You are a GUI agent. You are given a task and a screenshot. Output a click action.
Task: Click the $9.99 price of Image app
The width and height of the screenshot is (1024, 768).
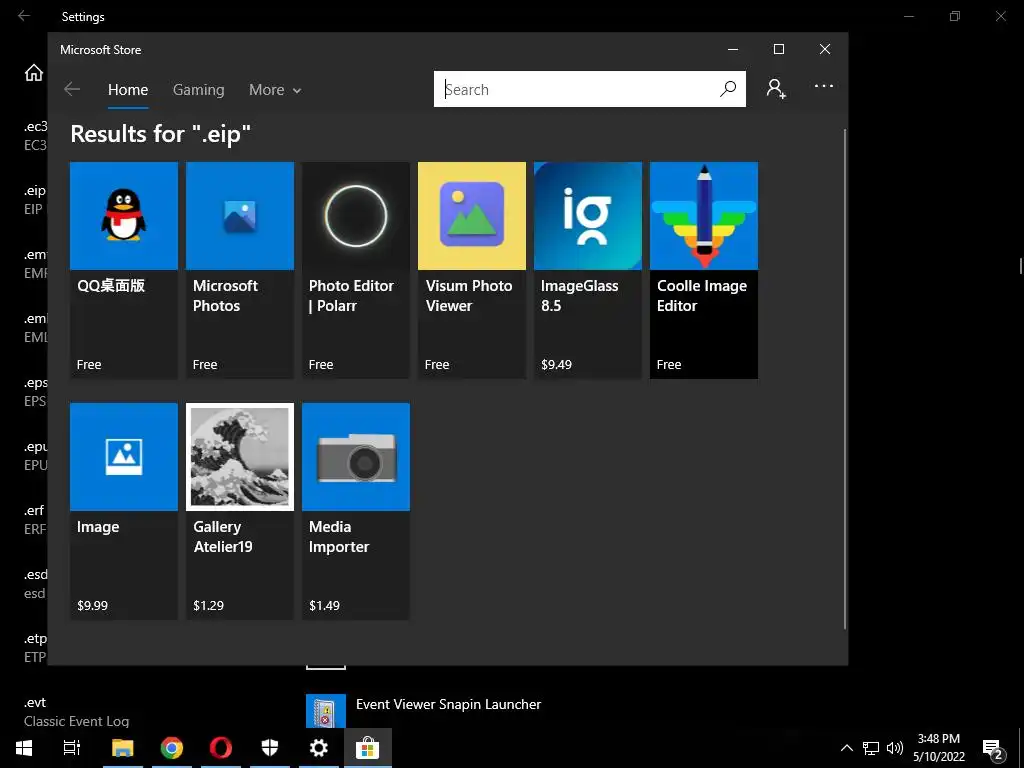tap(92, 605)
